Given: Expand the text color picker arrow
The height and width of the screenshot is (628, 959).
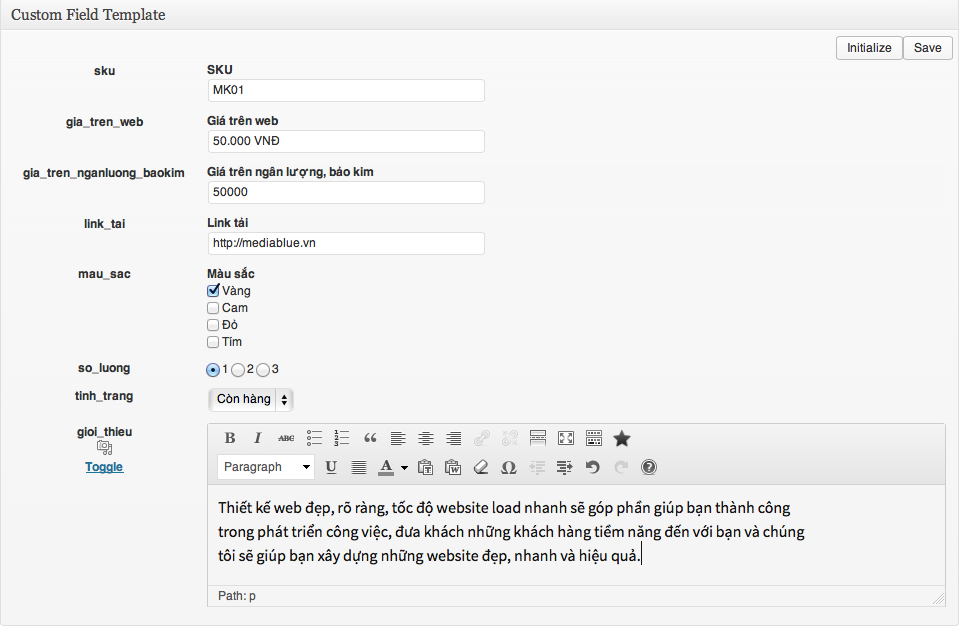Looking at the screenshot, I should point(404,467).
